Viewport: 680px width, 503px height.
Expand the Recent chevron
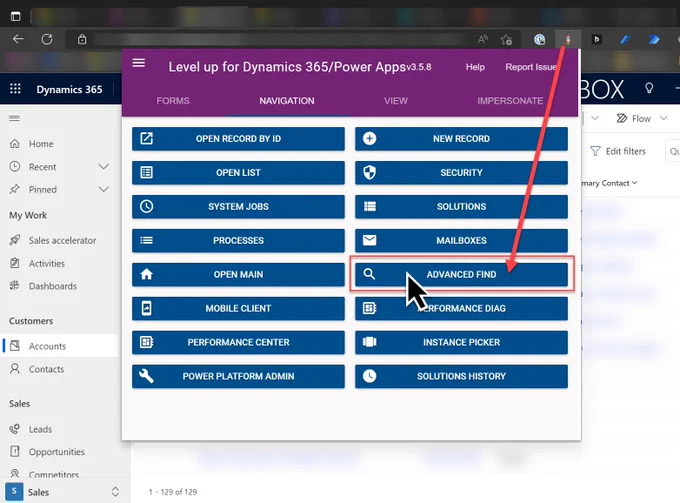104,167
